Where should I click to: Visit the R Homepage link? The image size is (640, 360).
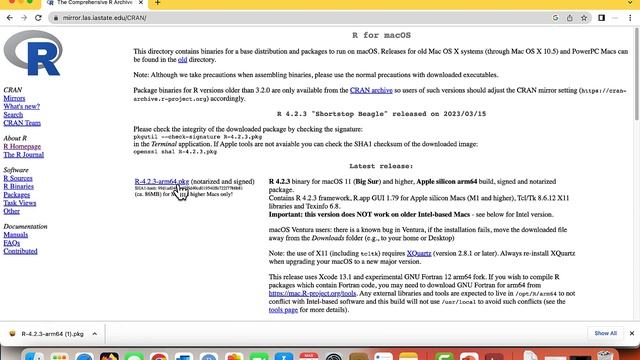[x=22, y=147]
